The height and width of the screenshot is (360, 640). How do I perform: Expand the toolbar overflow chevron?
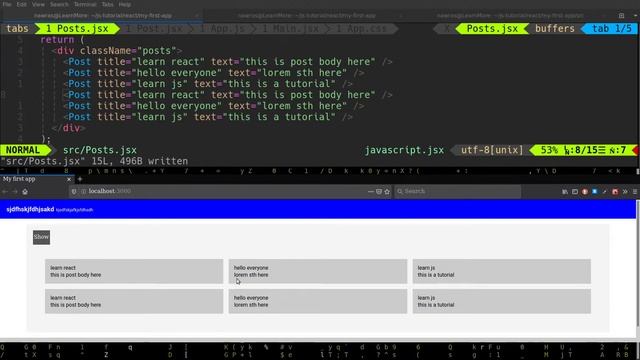click(x=625, y=191)
